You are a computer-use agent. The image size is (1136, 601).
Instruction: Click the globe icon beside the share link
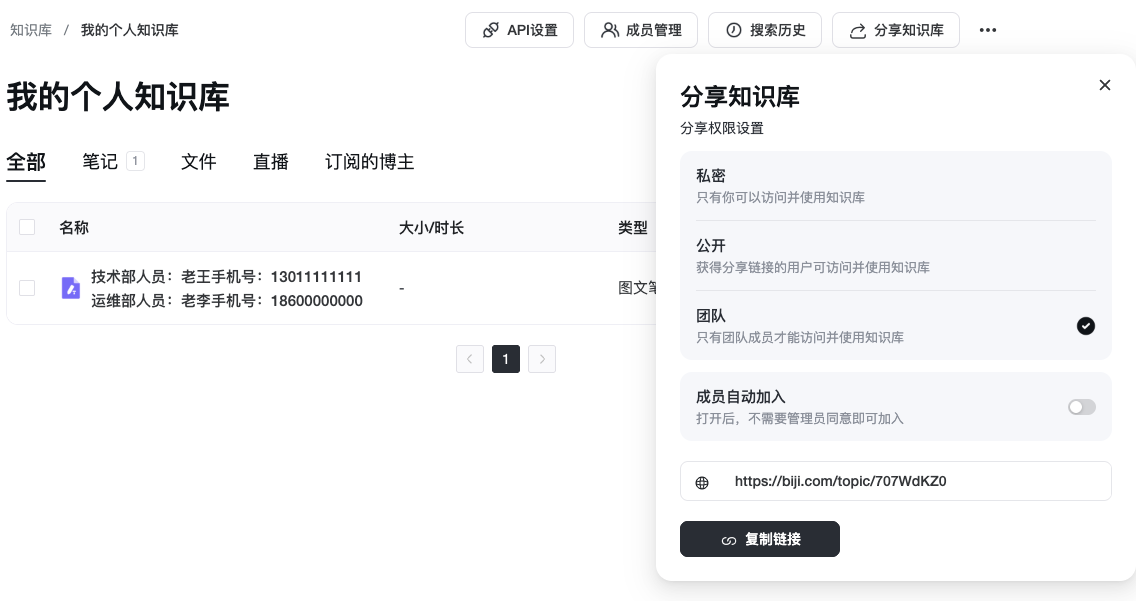pos(702,482)
